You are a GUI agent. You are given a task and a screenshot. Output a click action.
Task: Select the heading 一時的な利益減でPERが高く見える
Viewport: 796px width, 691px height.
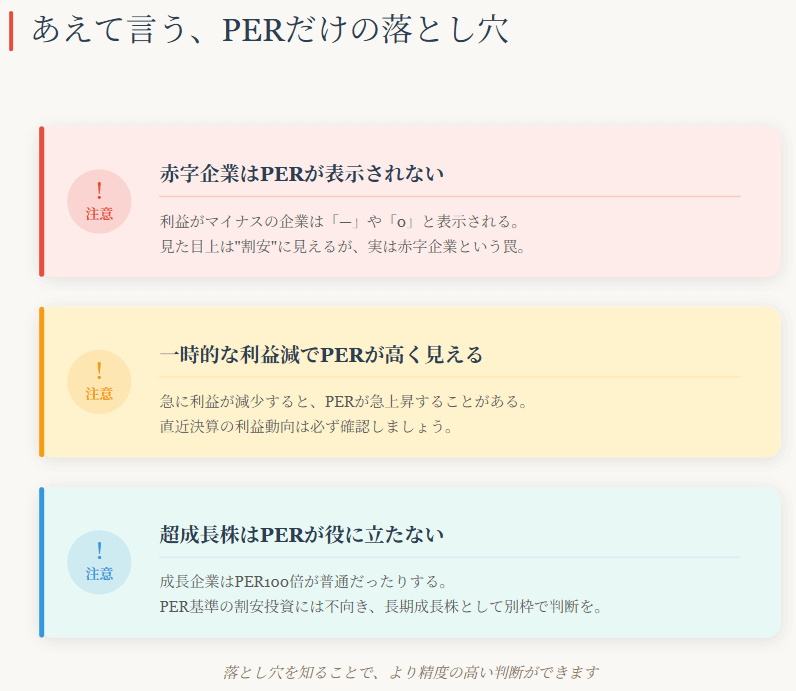tap(321, 355)
